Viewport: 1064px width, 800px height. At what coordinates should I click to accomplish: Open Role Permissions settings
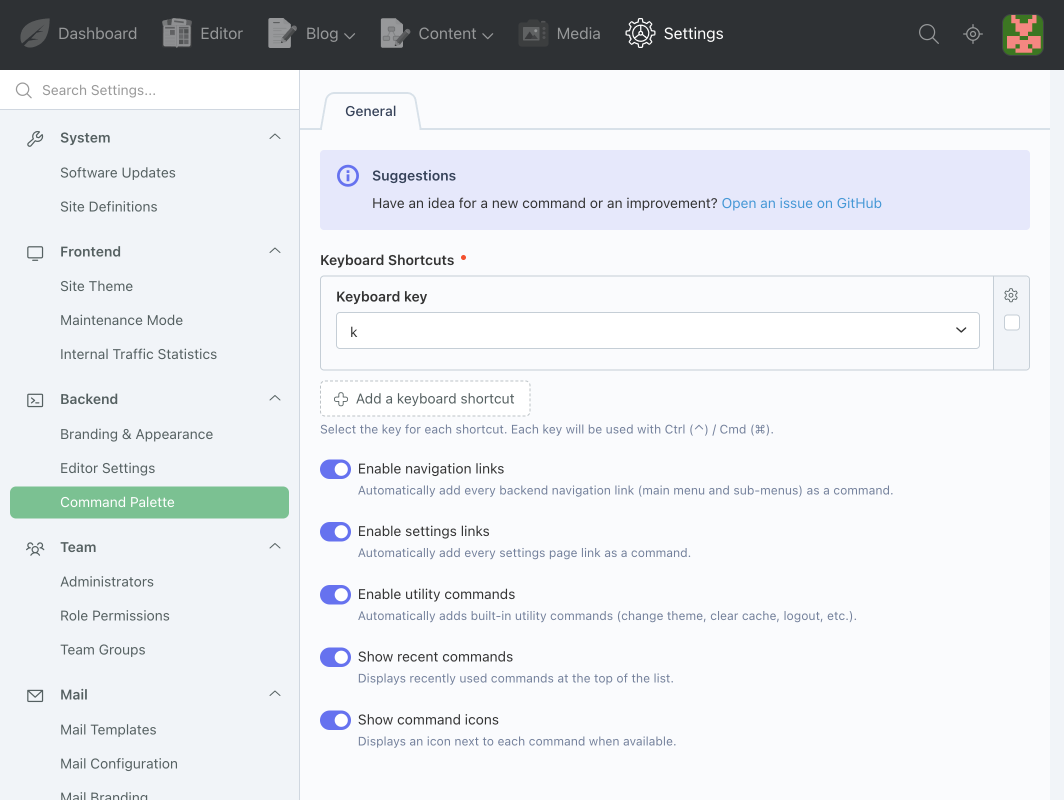tap(115, 615)
